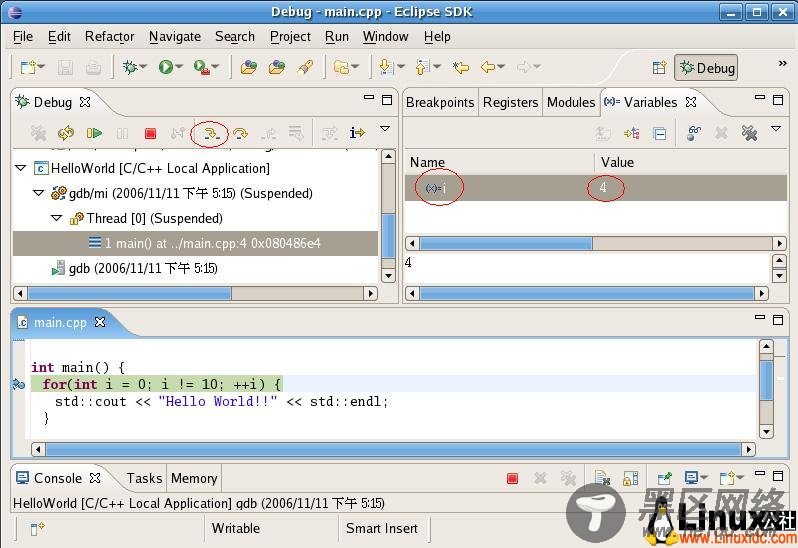Select the gdb process entry

134,268
